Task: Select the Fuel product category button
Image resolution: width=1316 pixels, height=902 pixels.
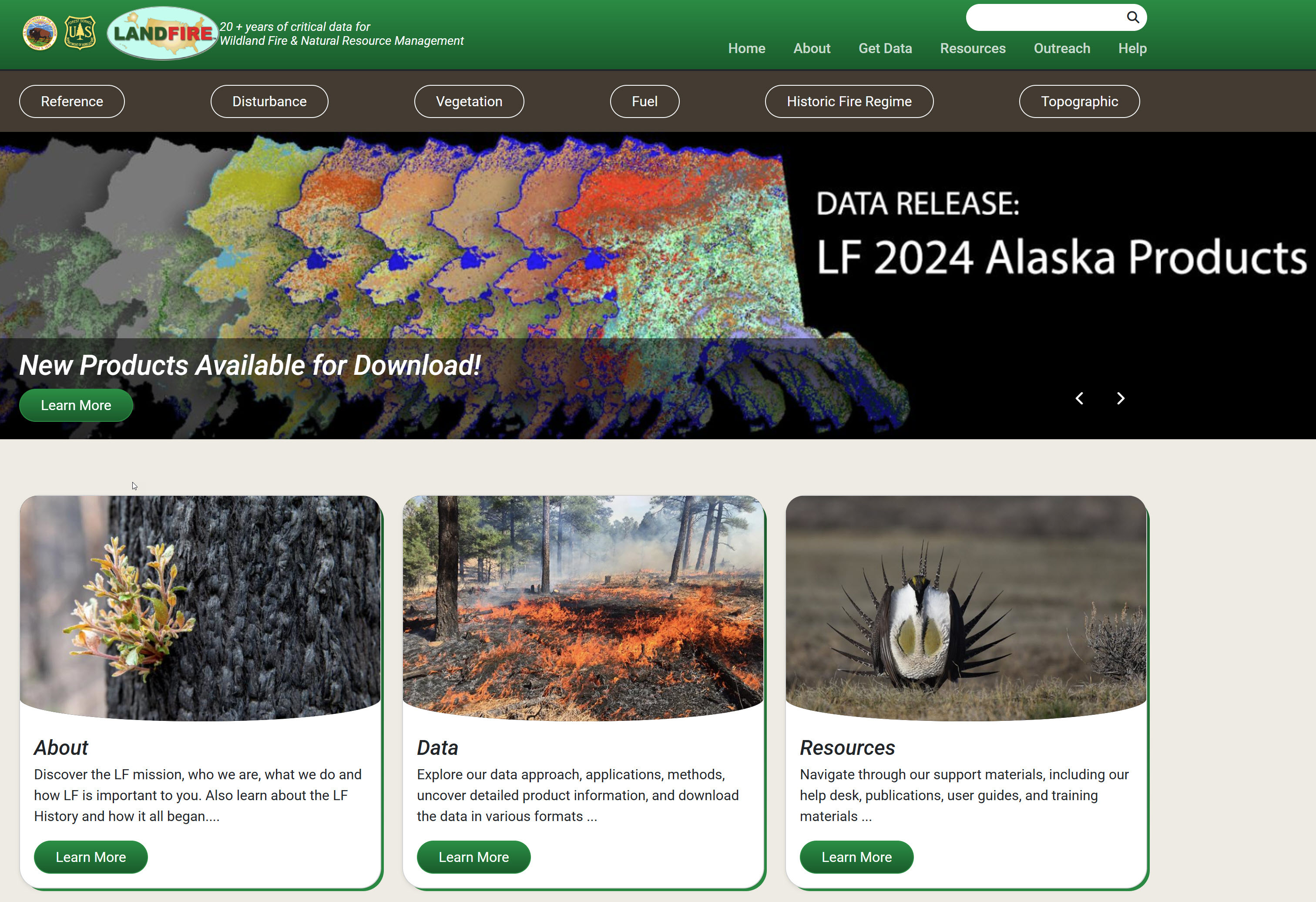Action: coord(645,101)
